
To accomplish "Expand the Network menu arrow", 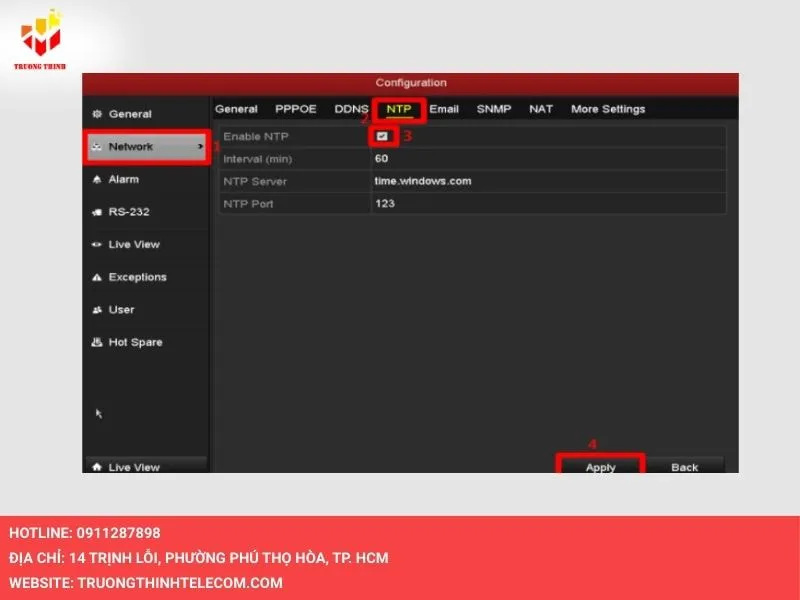I will [x=201, y=147].
